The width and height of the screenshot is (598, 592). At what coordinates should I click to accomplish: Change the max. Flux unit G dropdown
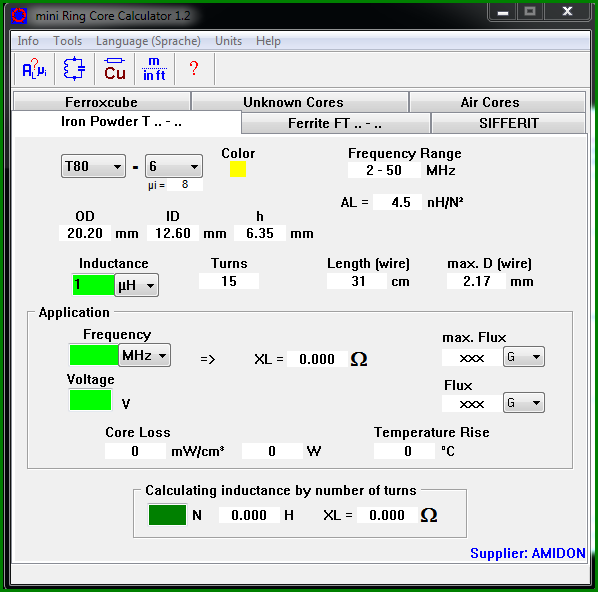pyautogui.click(x=524, y=357)
